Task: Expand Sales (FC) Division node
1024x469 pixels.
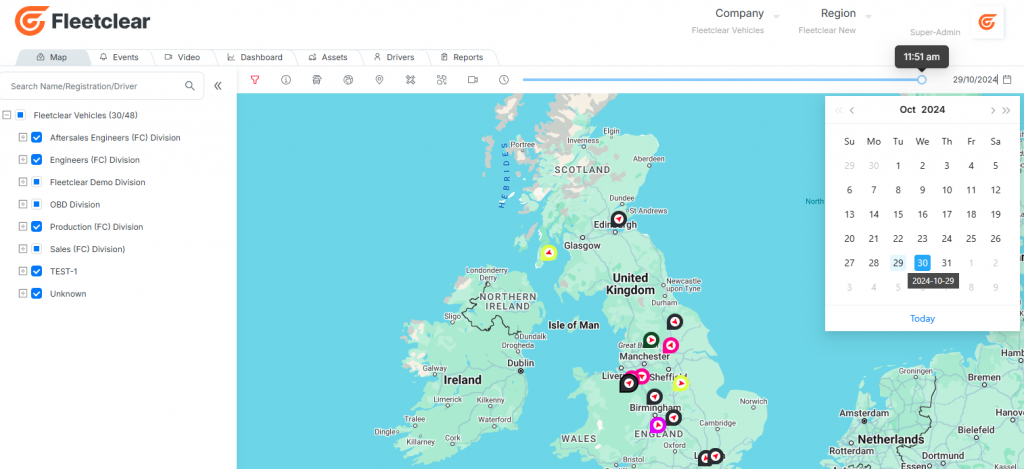Action: pos(22,249)
